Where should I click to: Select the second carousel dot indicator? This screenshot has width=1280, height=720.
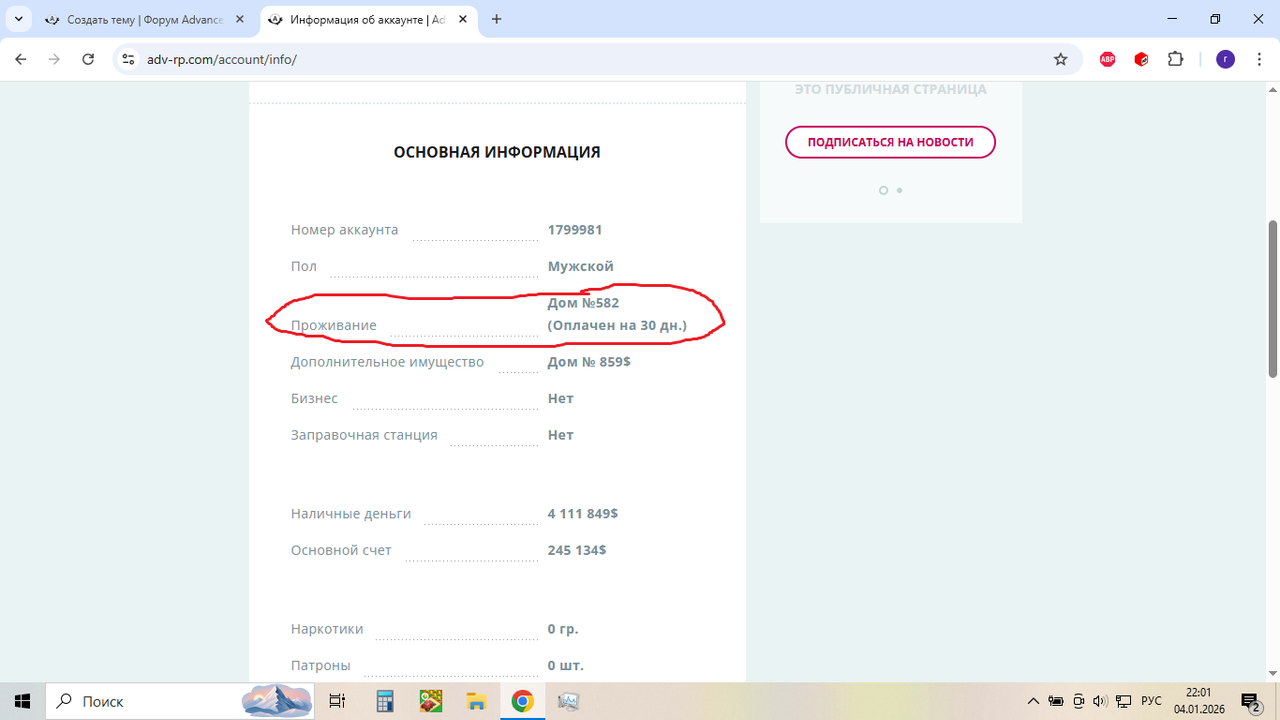(899, 190)
